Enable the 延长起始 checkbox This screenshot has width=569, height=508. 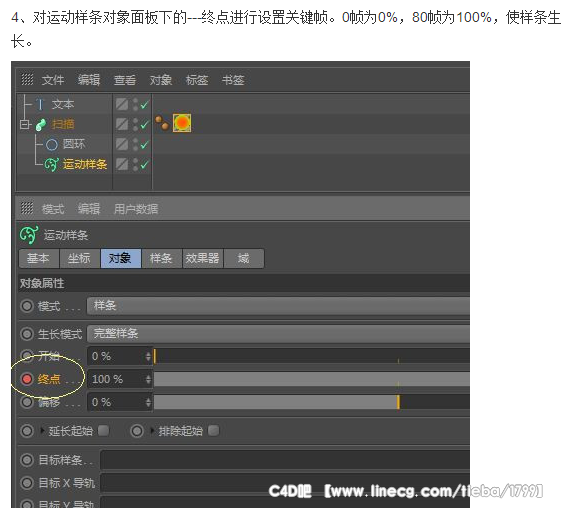coord(103,431)
